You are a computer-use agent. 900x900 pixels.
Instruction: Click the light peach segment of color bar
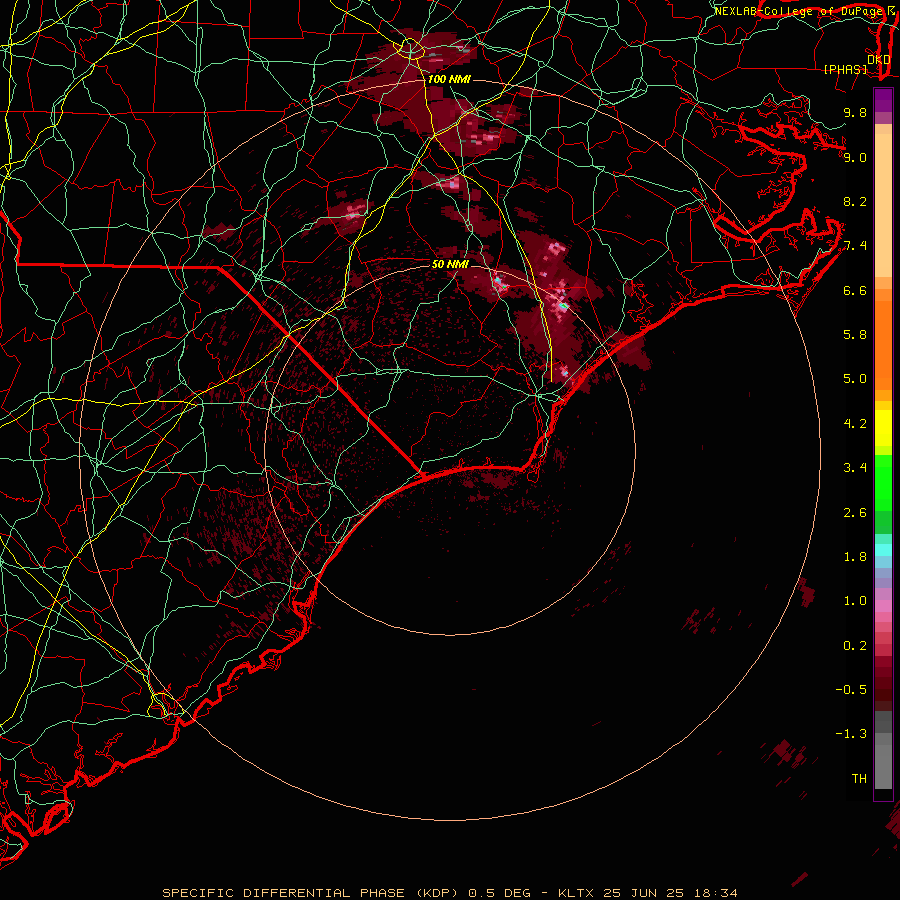point(883,205)
